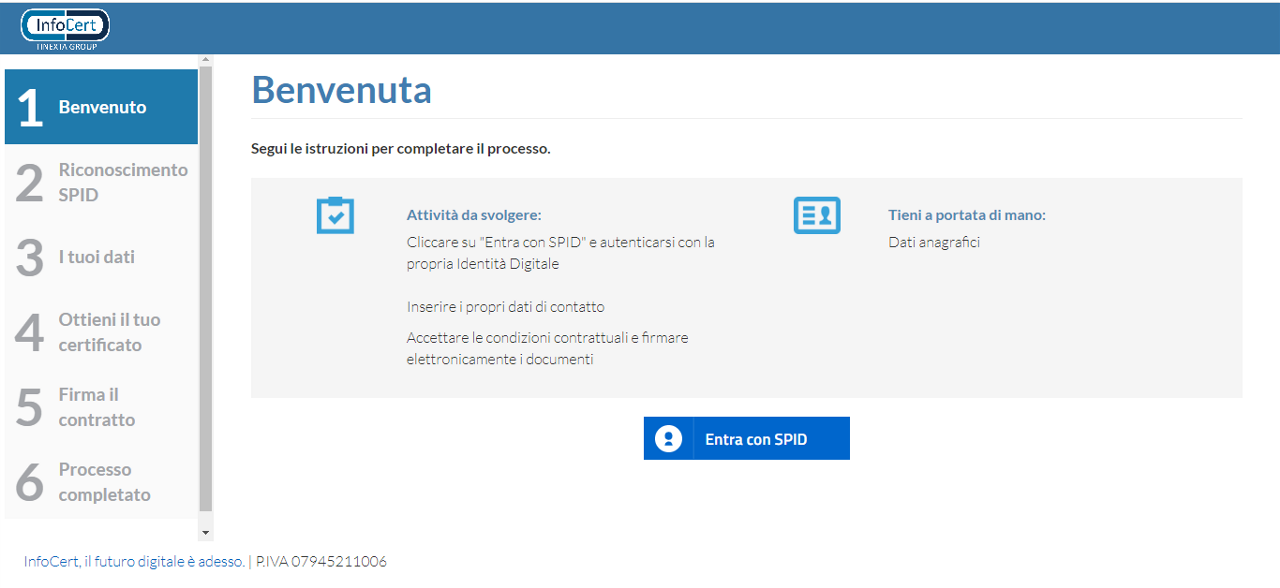
Task: Click the sidebar scrollbar down arrow
Action: (206, 533)
